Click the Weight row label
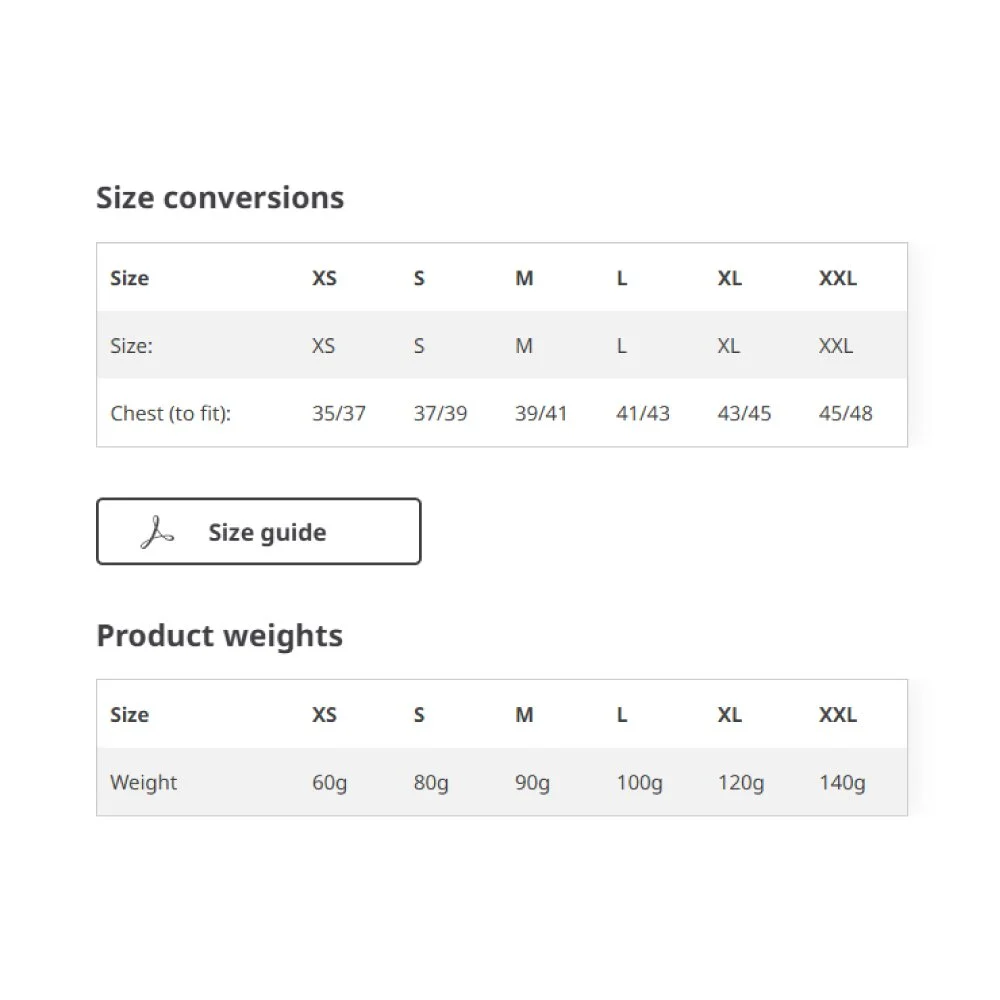Image resolution: width=1000 pixels, height=1000 pixels. [143, 783]
